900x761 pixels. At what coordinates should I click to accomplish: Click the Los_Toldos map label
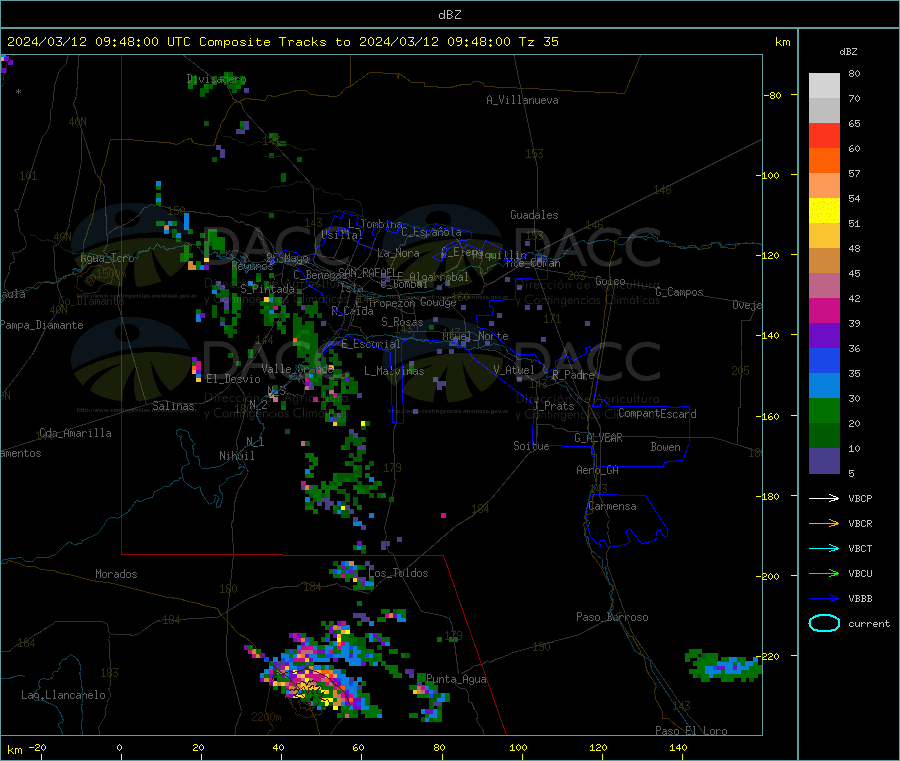(x=398, y=573)
